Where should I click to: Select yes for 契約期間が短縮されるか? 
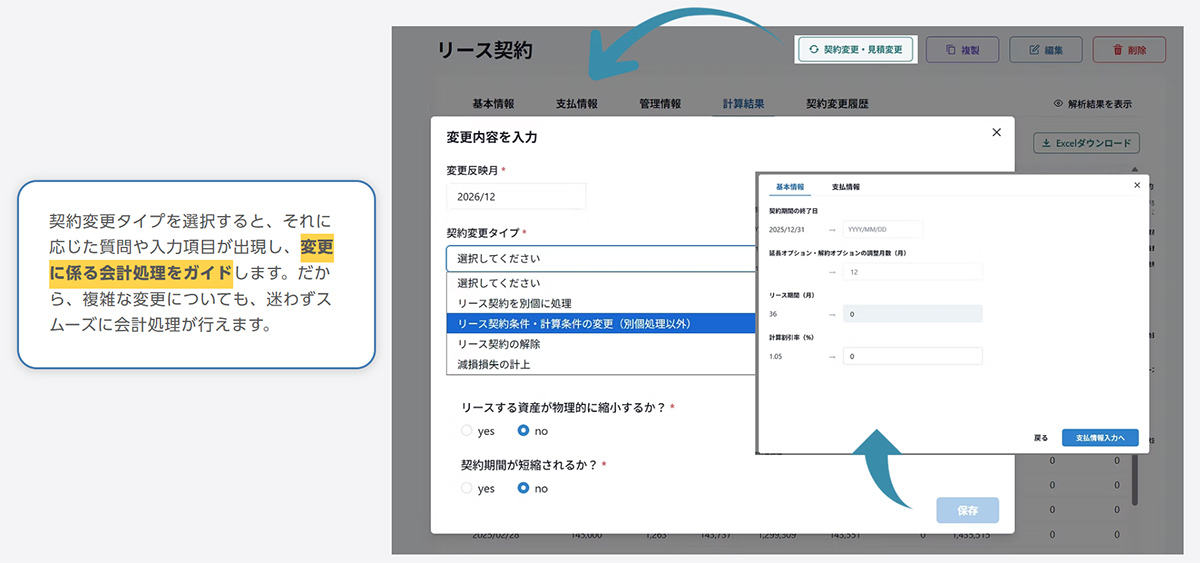[x=467, y=489]
